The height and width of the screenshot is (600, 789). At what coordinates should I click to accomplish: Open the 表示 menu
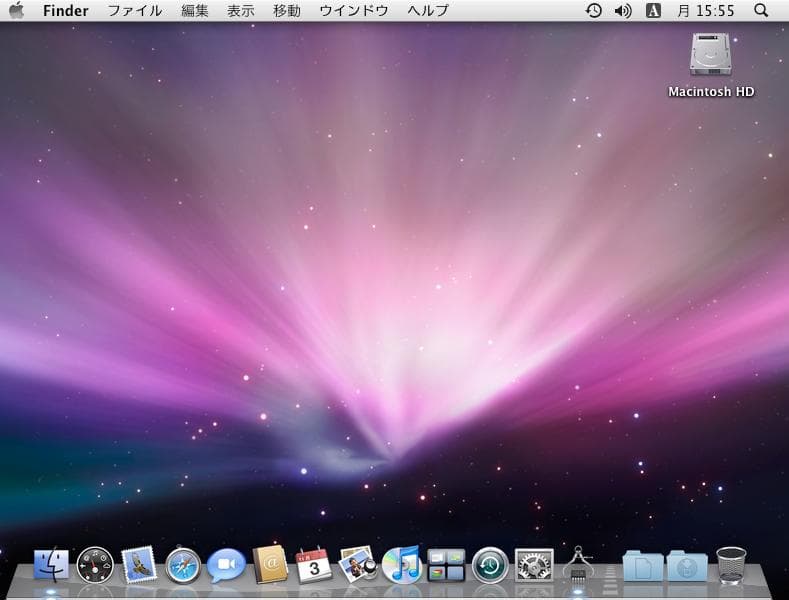[241, 11]
